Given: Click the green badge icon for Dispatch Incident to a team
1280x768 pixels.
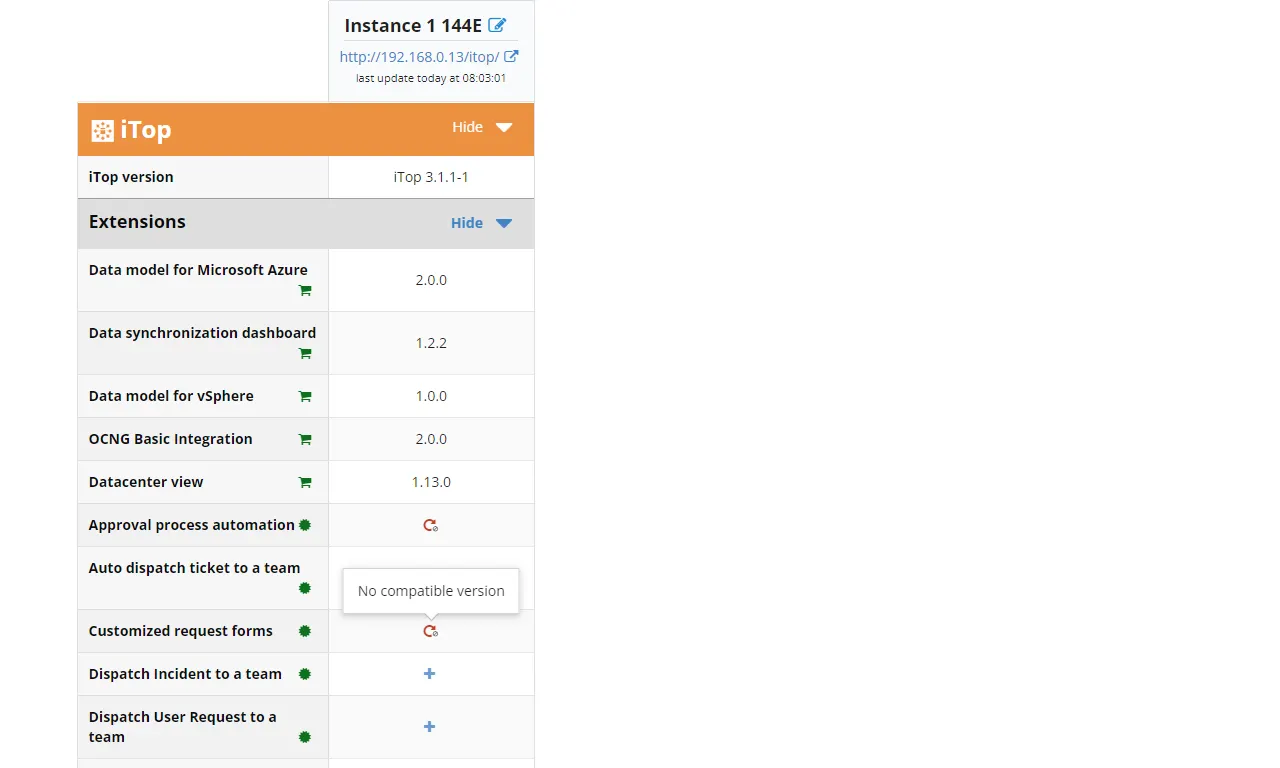Looking at the screenshot, I should (305, 674).
